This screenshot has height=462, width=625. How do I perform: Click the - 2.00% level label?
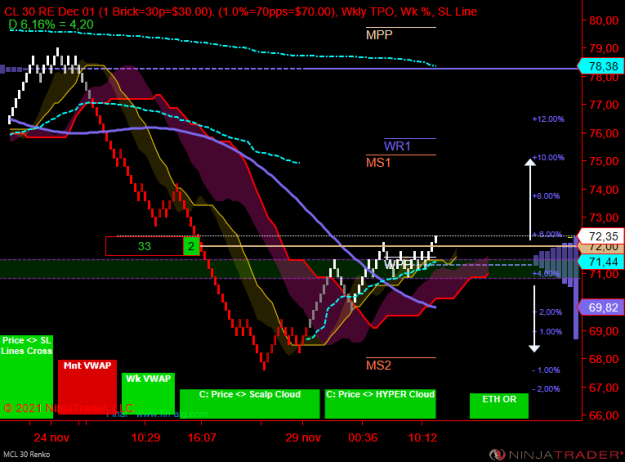(546, 389)
